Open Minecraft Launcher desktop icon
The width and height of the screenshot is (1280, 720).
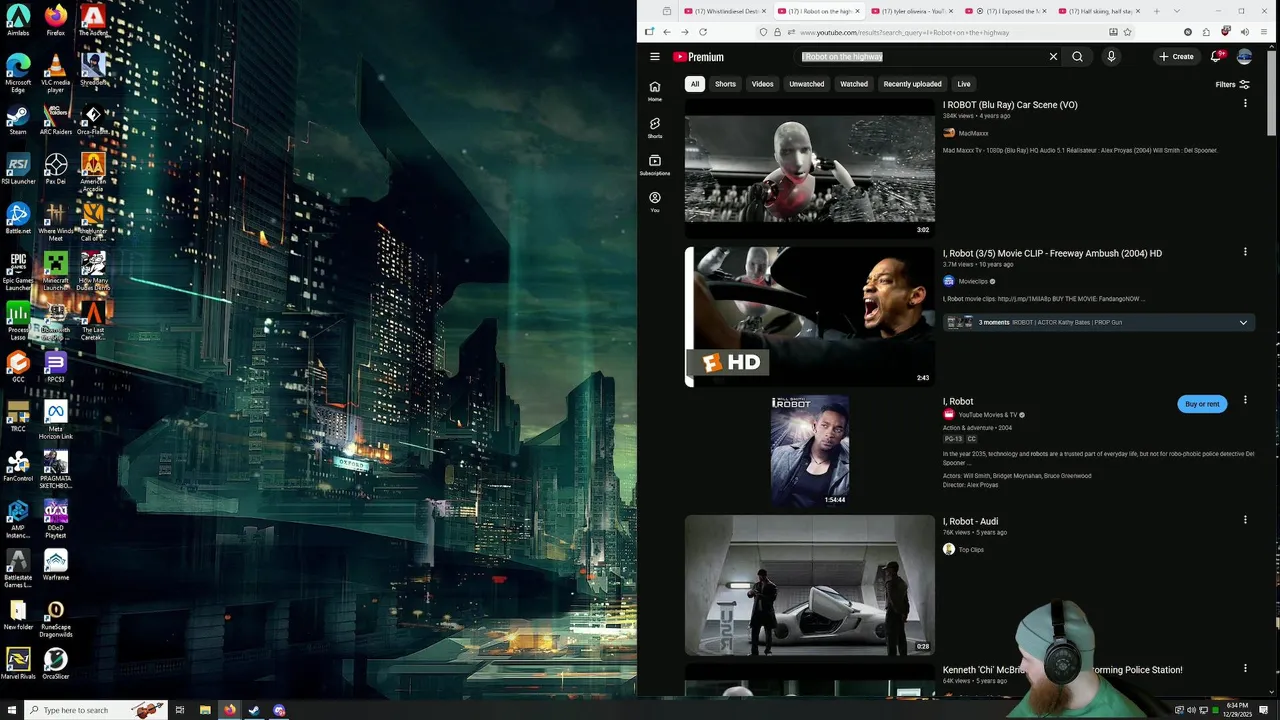point(56,272)
